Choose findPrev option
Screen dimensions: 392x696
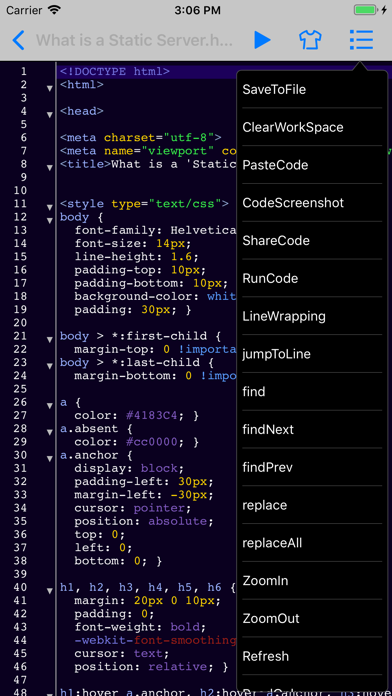point(312,467)
